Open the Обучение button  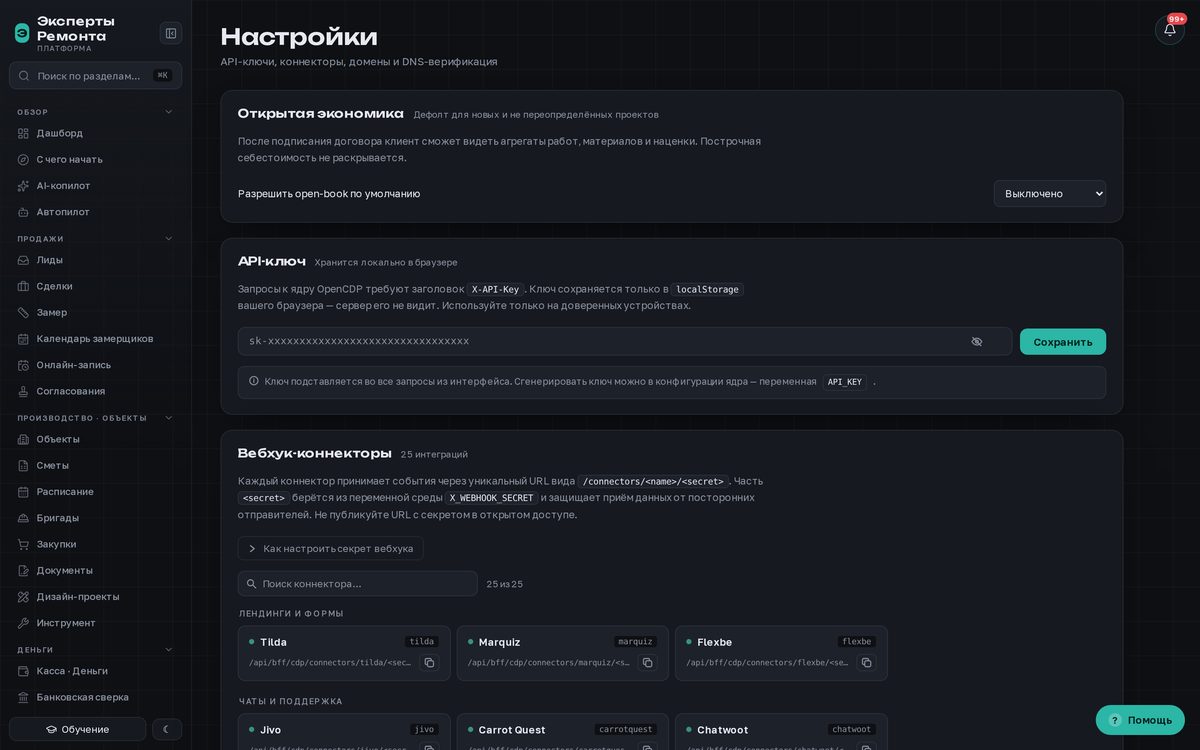[78, 729]
